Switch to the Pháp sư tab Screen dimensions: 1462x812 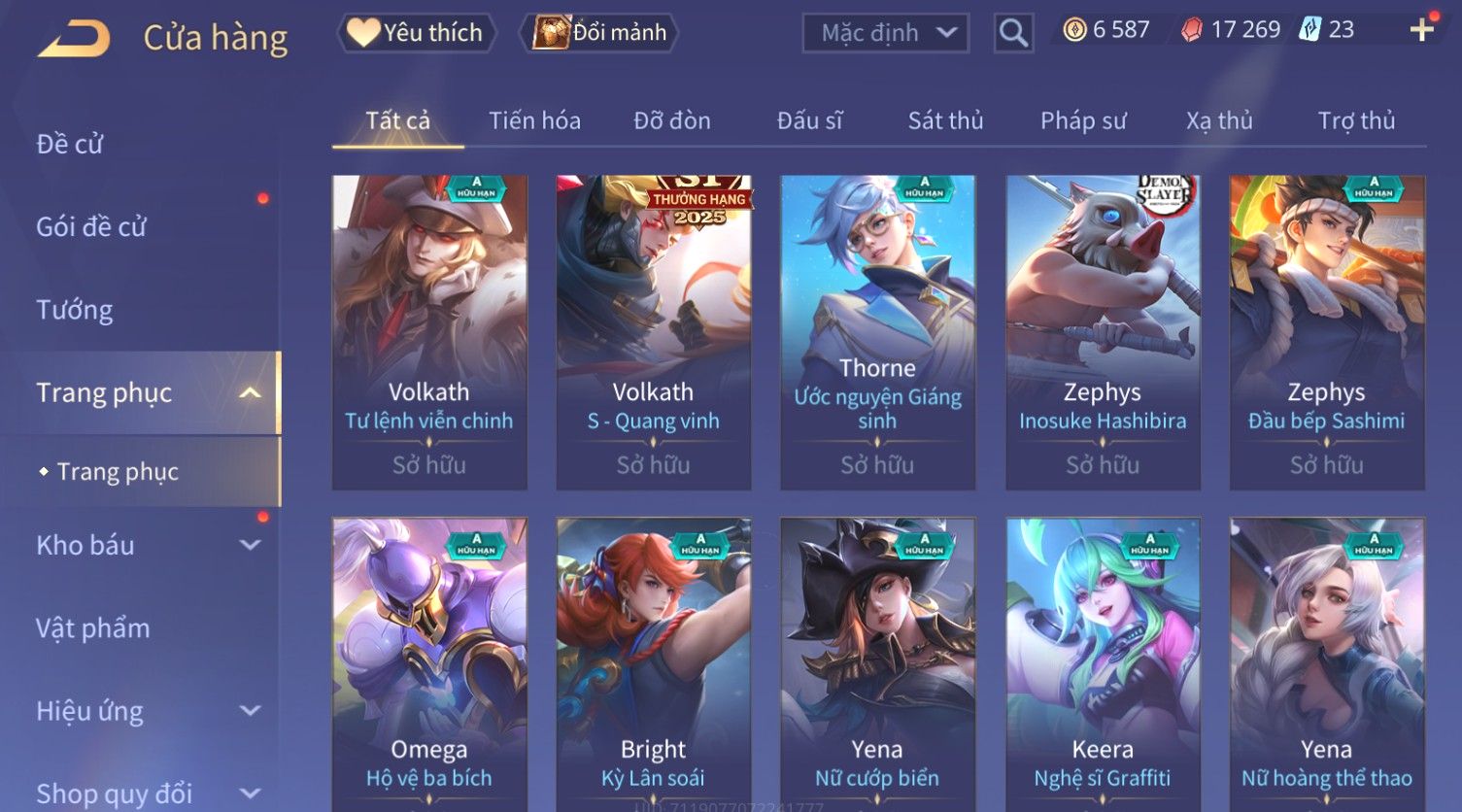point(1083,120)
